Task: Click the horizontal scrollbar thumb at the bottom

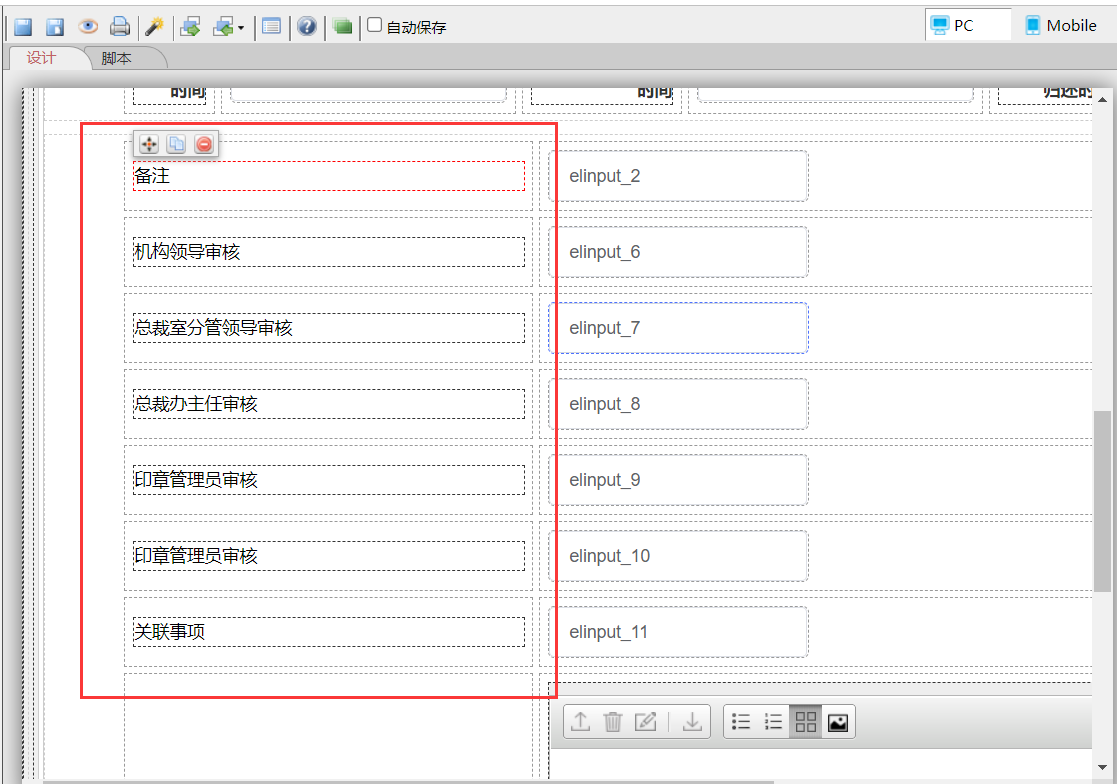Action: [408, 781]
